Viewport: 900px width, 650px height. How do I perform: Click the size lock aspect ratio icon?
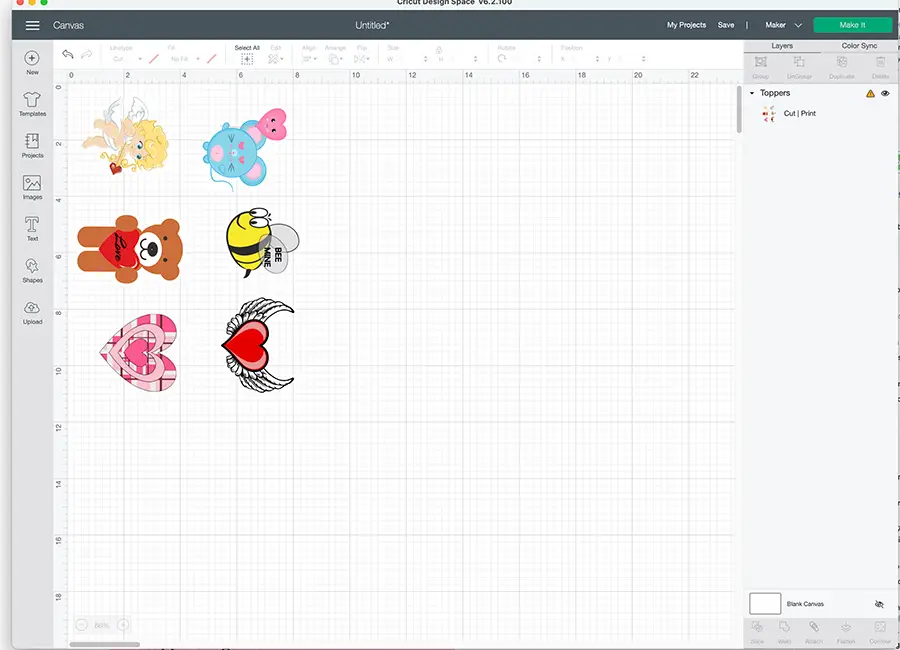click(x=439, y=50)
